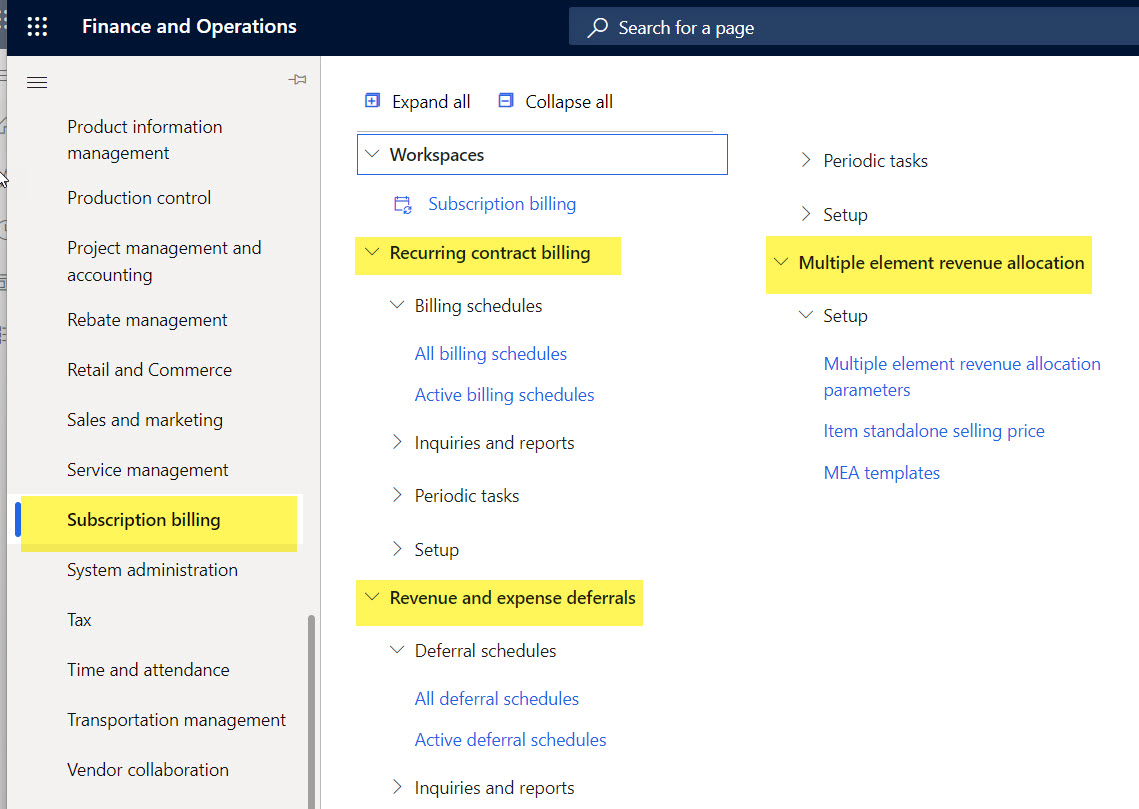
Task: Click the search magnifier icon
Action: 597,27
